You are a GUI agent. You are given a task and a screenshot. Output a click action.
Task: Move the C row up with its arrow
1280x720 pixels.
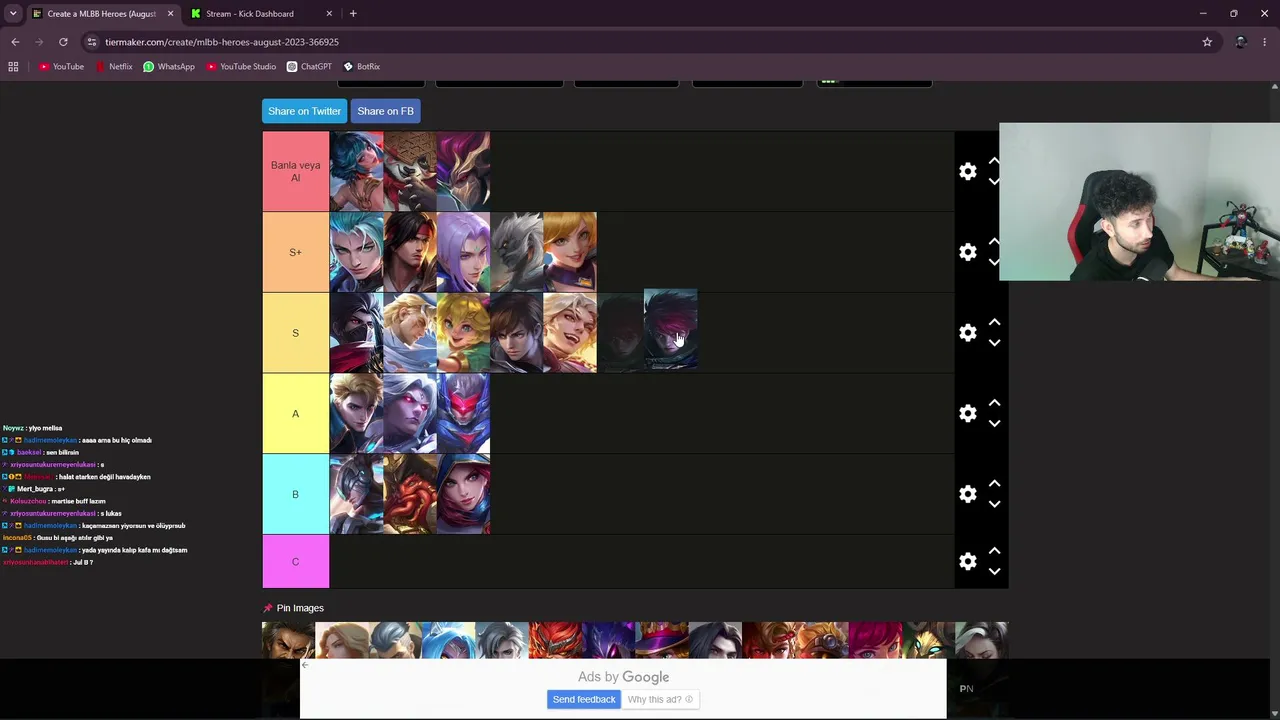pyautogui.click(x=994, y=552)
